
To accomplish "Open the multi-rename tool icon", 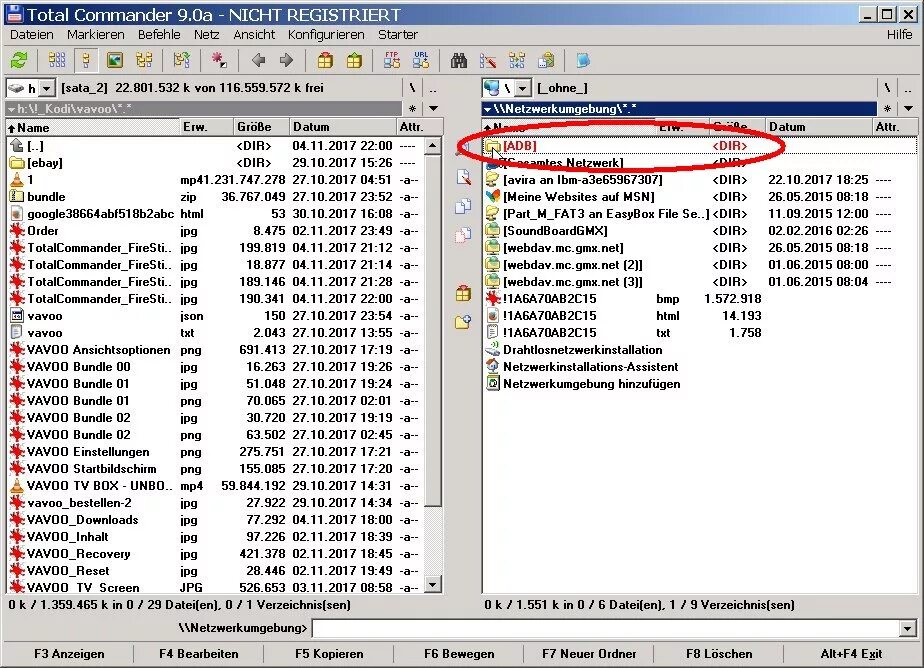I will pyautogui.click(x=488, y=60).
